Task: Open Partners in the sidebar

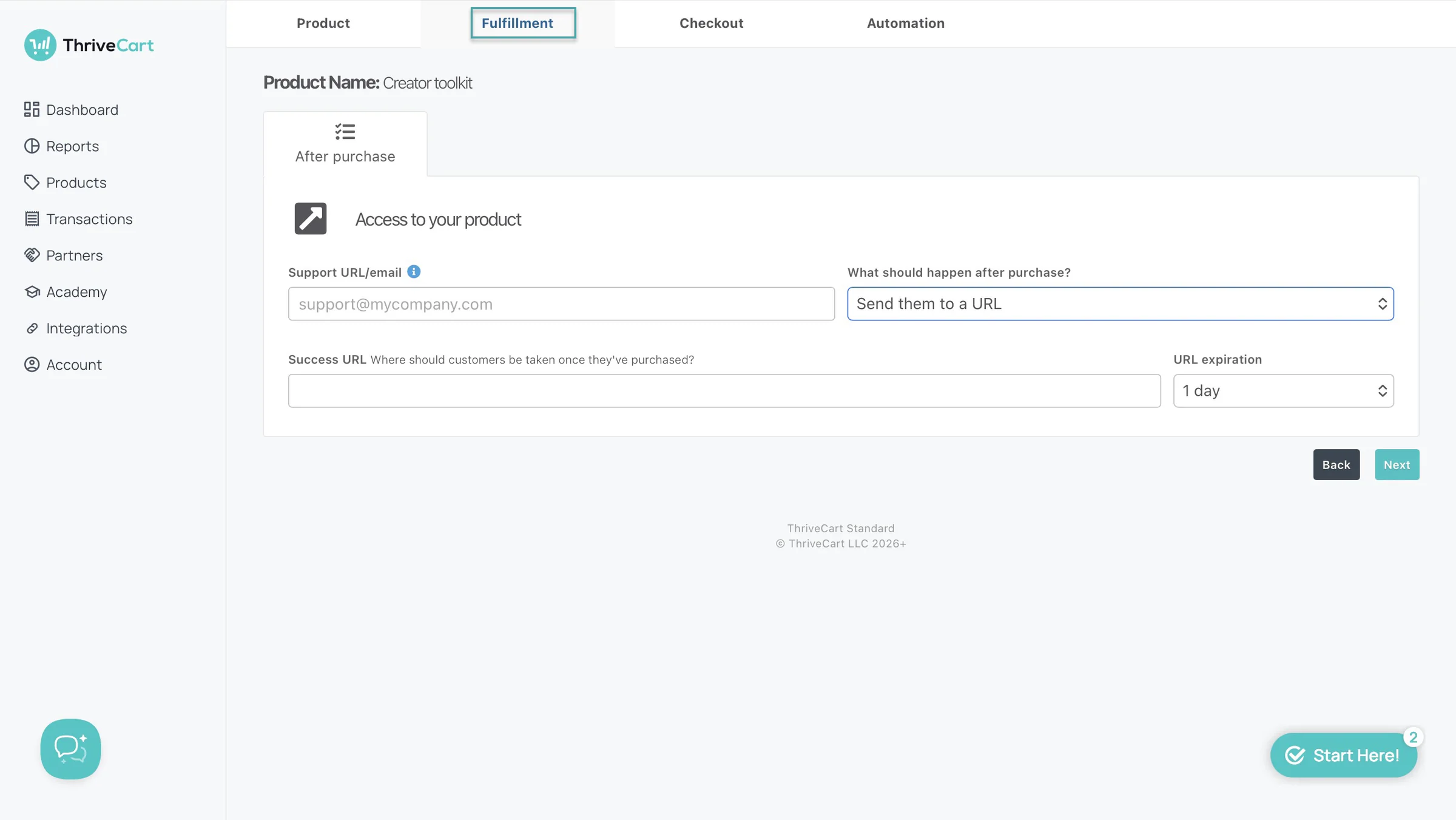Action: [x=63, y=255]
